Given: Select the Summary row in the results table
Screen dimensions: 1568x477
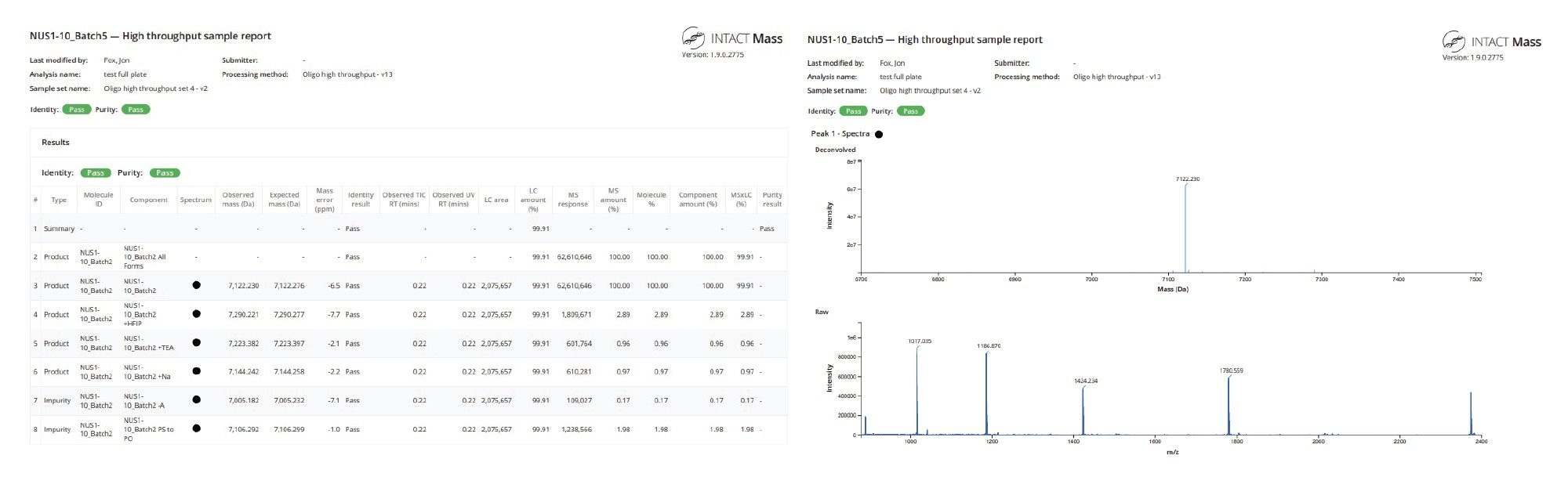Looking at the screenshot, I should [59, 229].
